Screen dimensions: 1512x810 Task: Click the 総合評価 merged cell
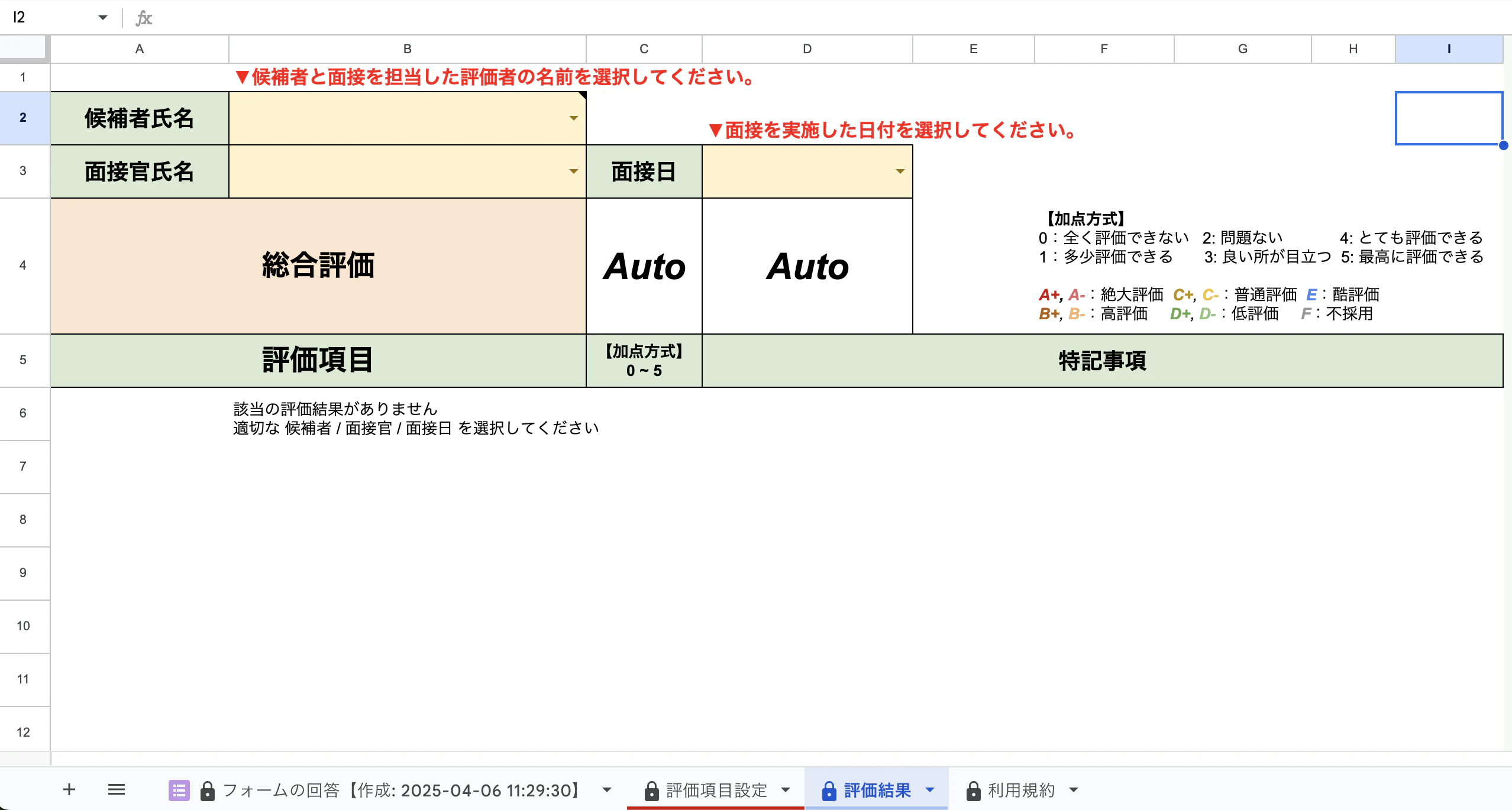pyautogui.click(x=318, y=266)
